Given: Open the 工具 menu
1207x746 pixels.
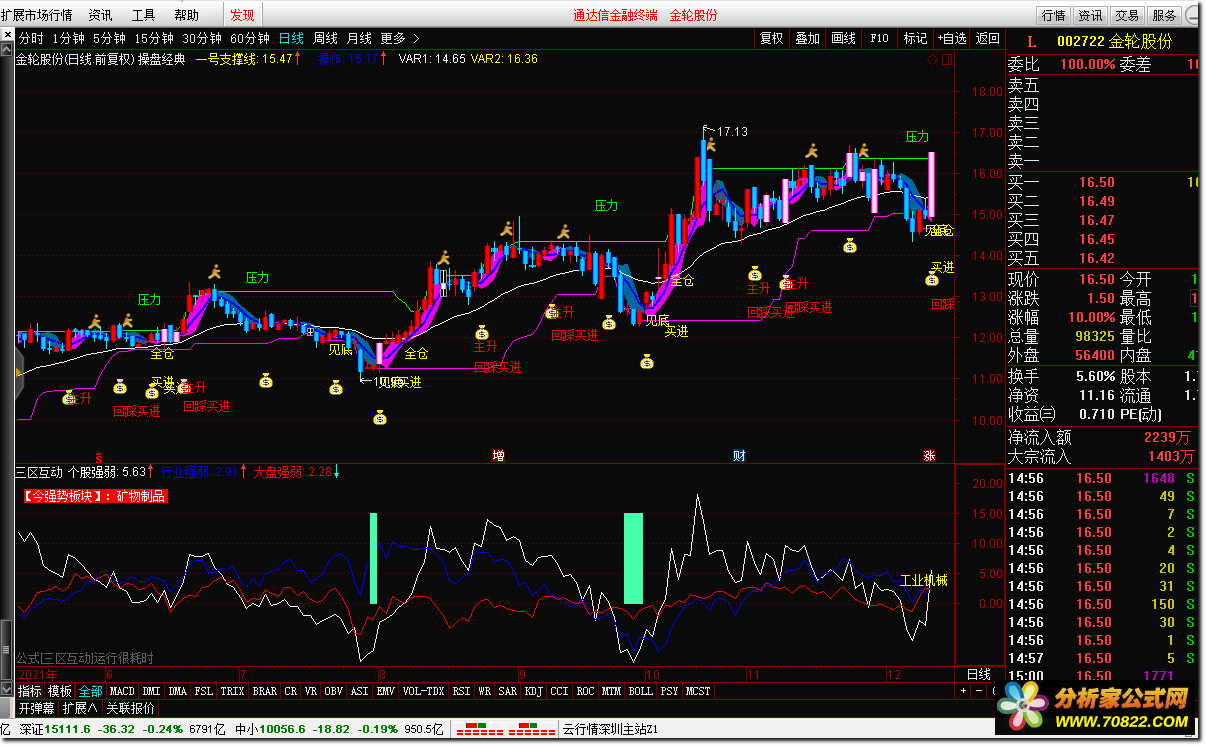Looking at the screenshot, I should tap(144, 15).
